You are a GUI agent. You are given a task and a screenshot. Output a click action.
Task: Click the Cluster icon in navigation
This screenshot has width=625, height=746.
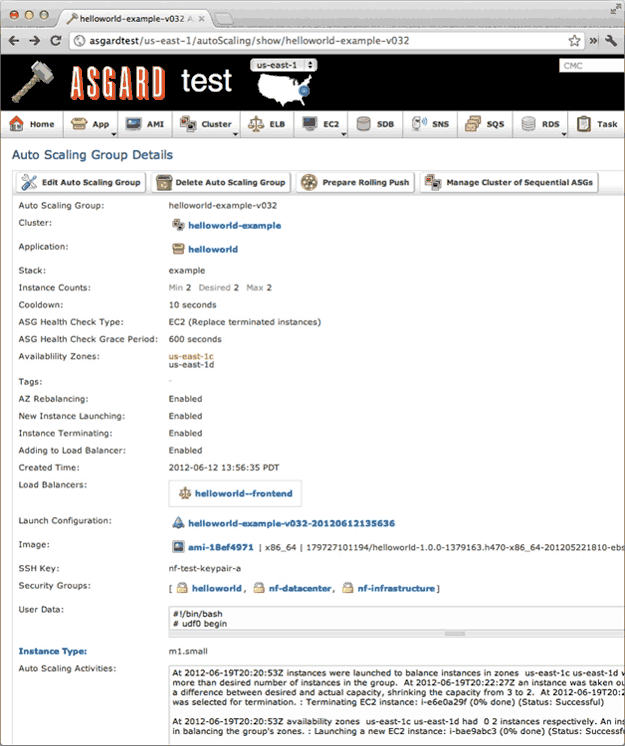188,124
